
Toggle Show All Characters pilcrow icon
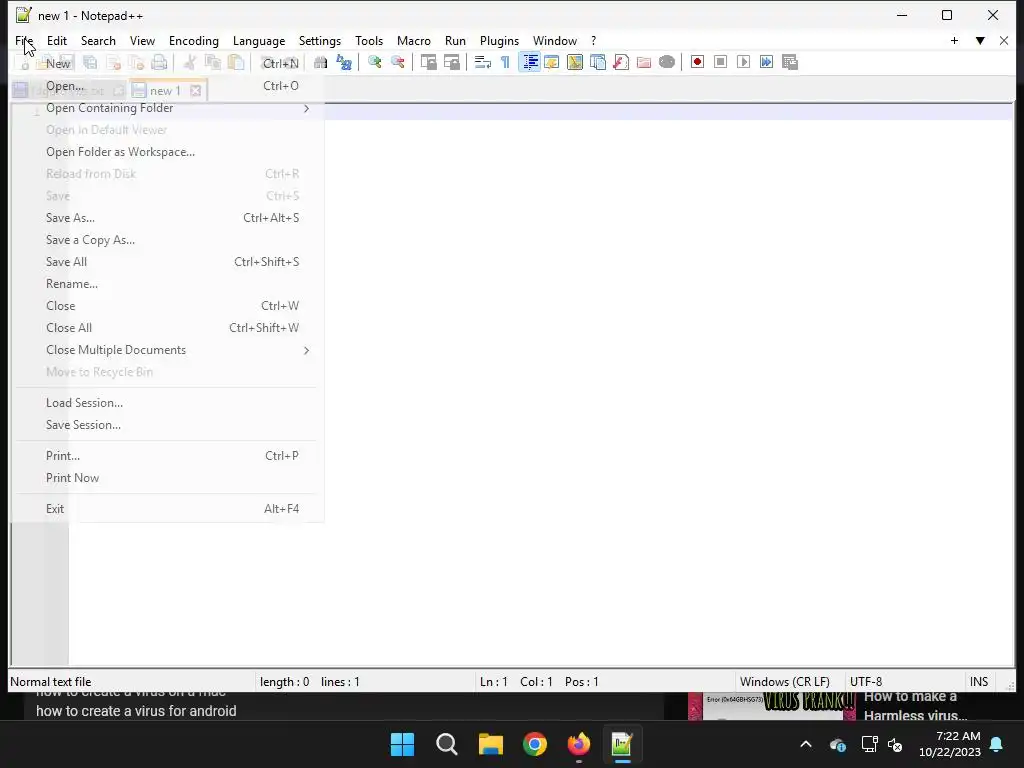pos(505,62)
